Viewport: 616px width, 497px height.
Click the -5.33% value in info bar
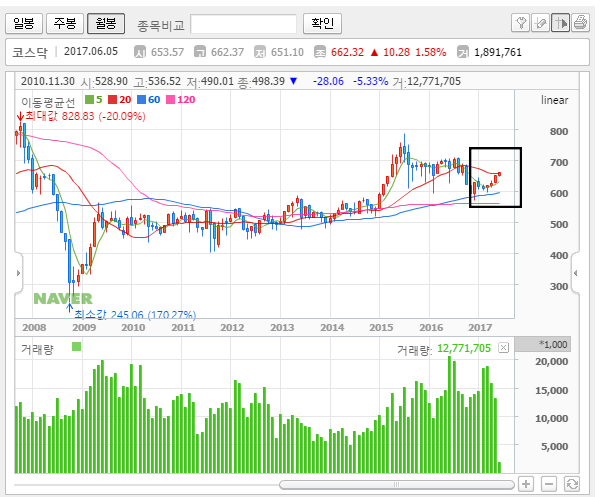(370, 81)
